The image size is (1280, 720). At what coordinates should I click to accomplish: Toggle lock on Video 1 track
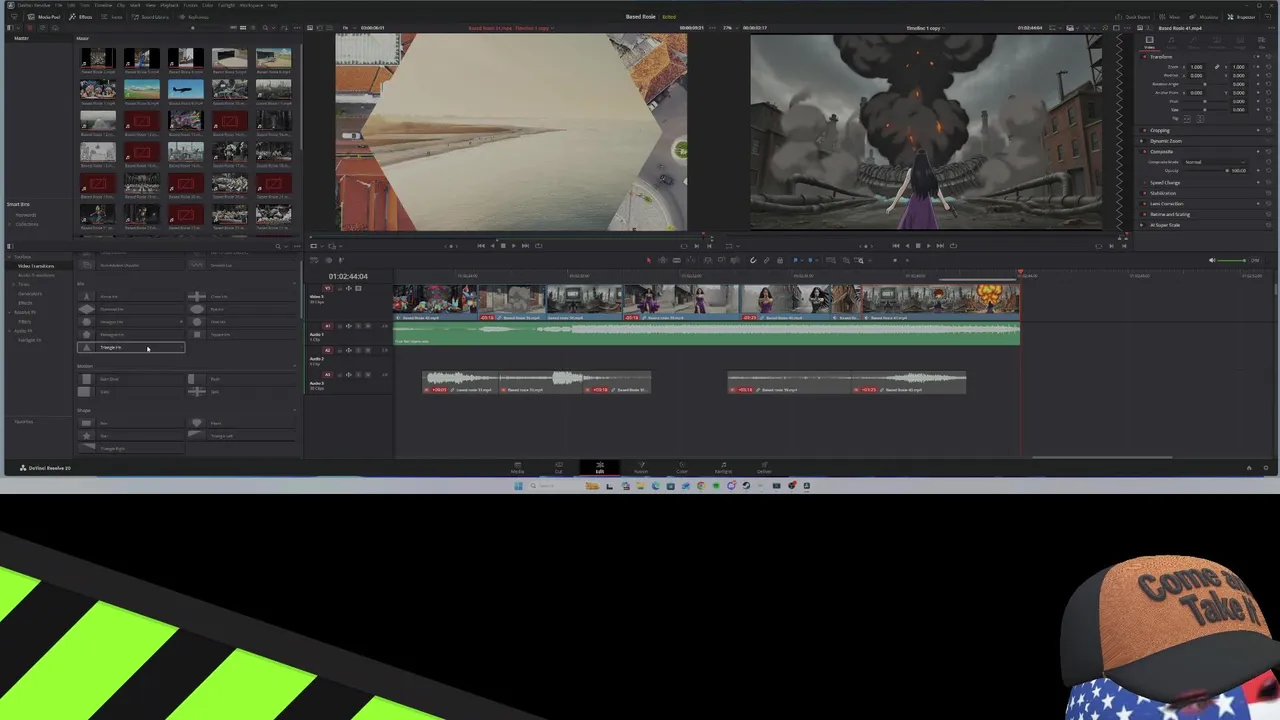point(340,289)
